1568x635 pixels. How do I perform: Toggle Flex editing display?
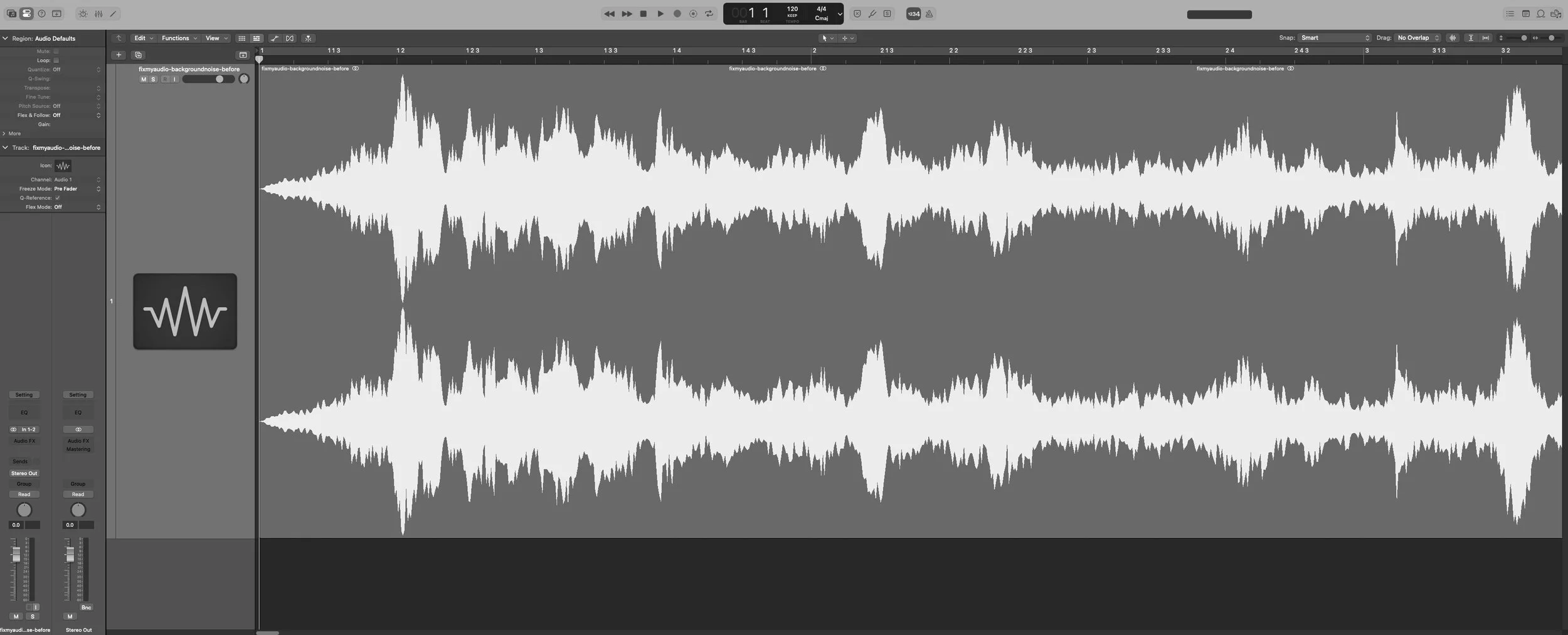pyautogui.click(x=290, y=38)
